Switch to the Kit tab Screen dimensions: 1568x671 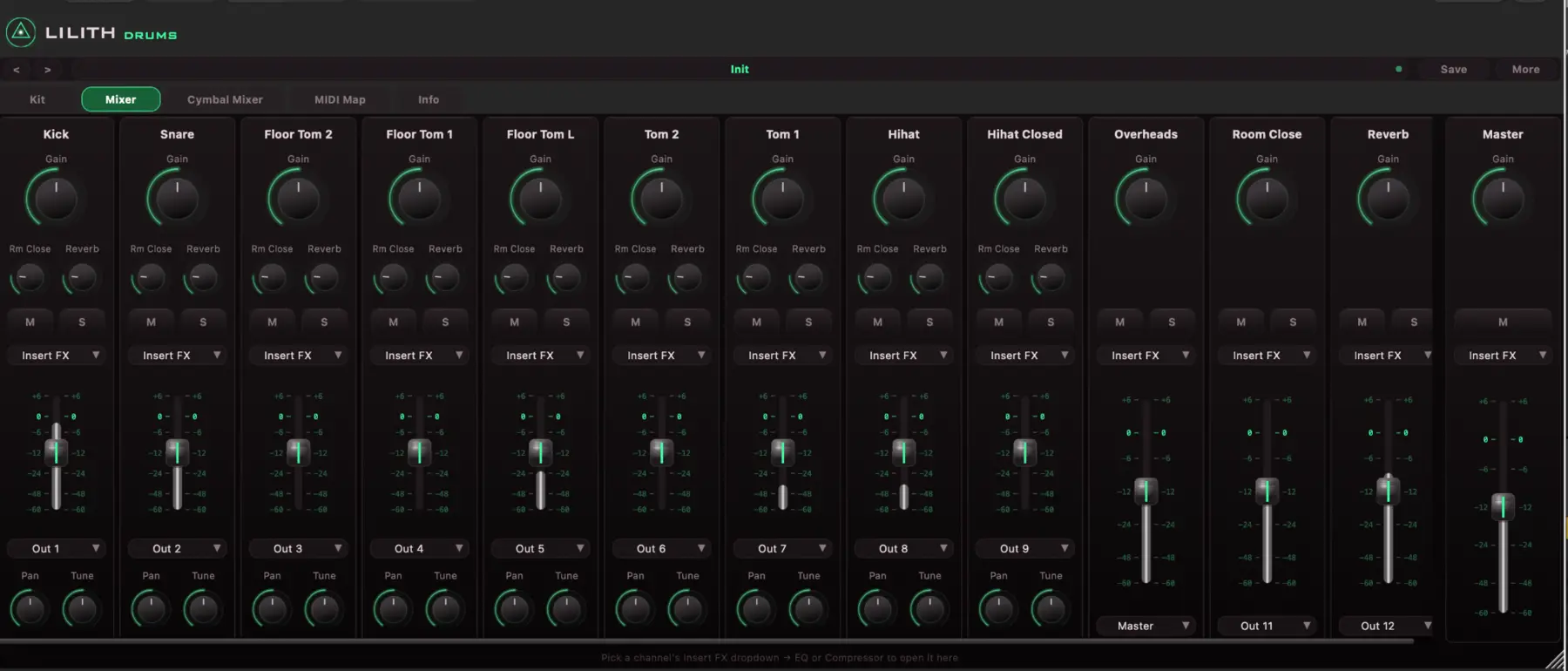click(37, 99)
